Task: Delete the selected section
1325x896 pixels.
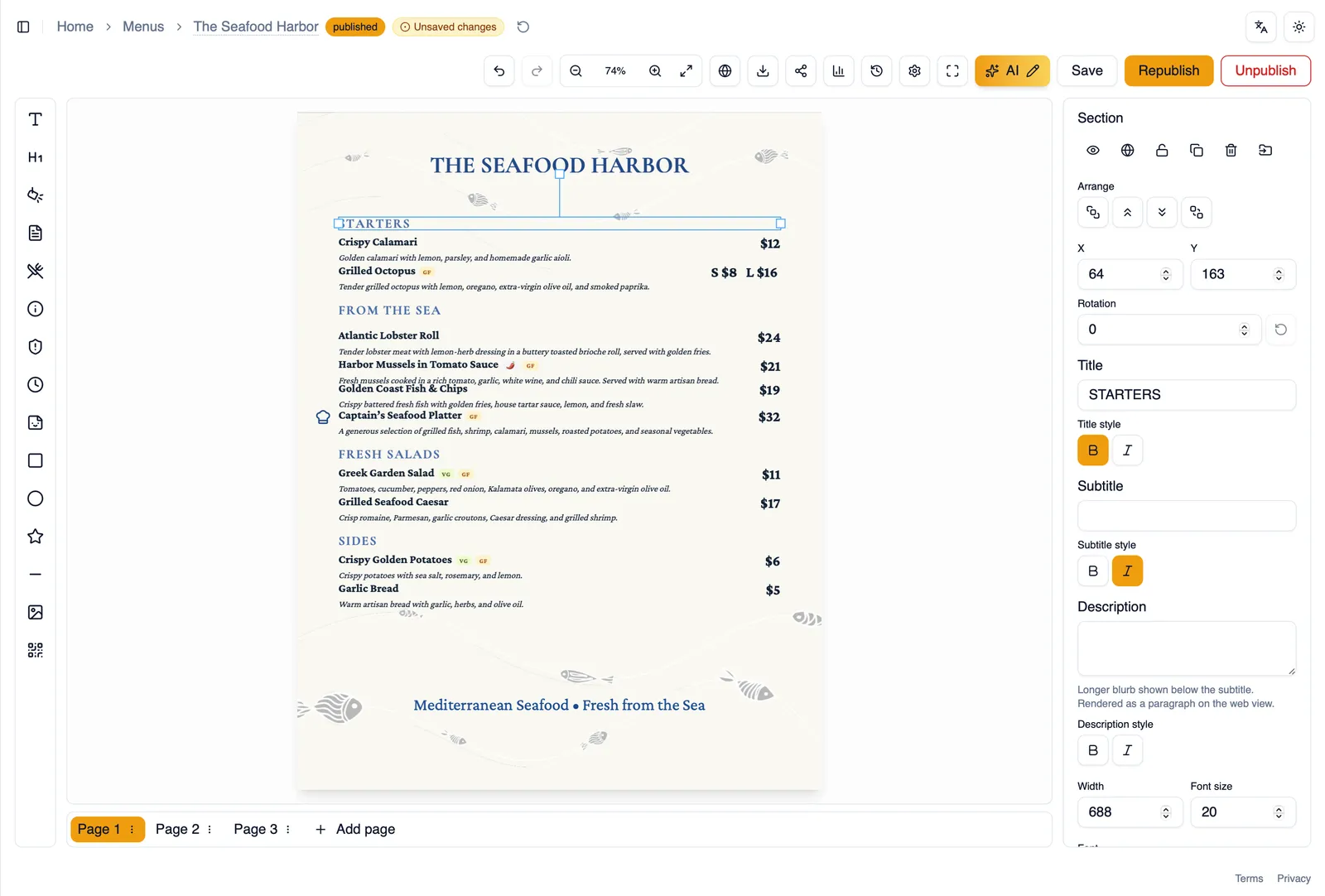Action: 1231,150
